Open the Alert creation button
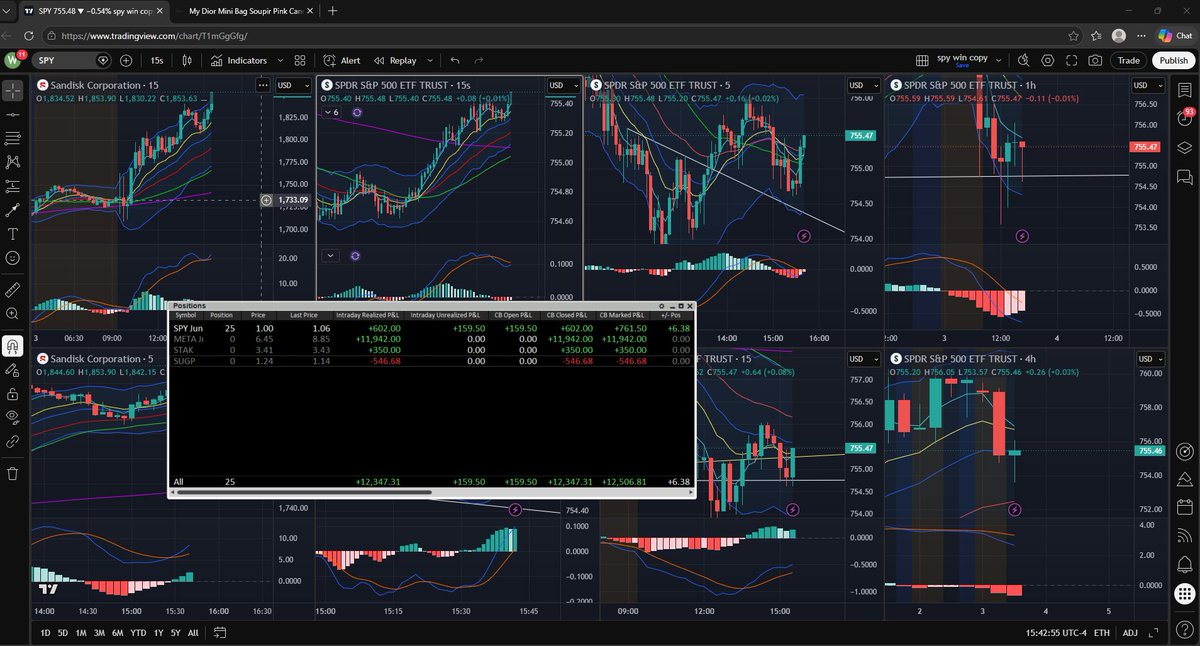 click(x=343, y=60)
